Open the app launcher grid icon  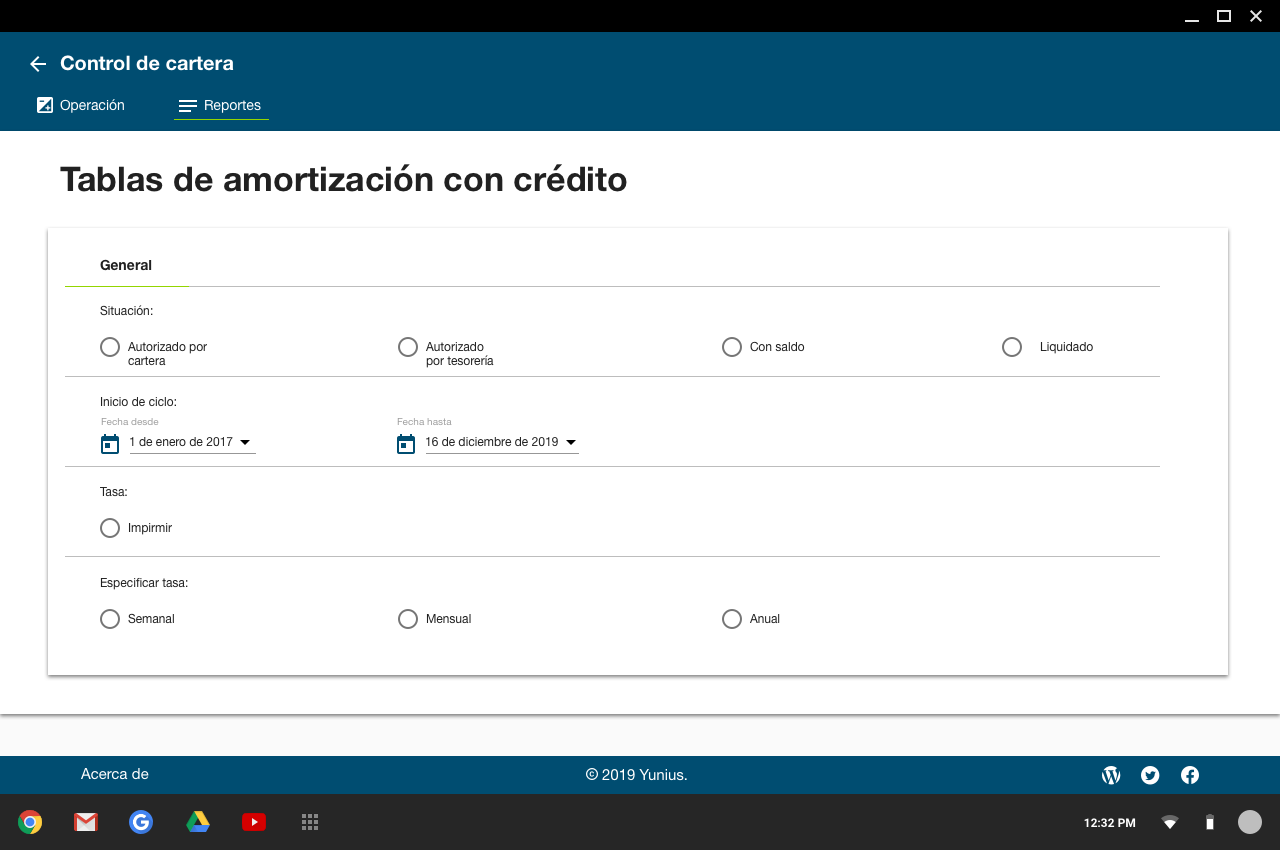click(310, 822)
